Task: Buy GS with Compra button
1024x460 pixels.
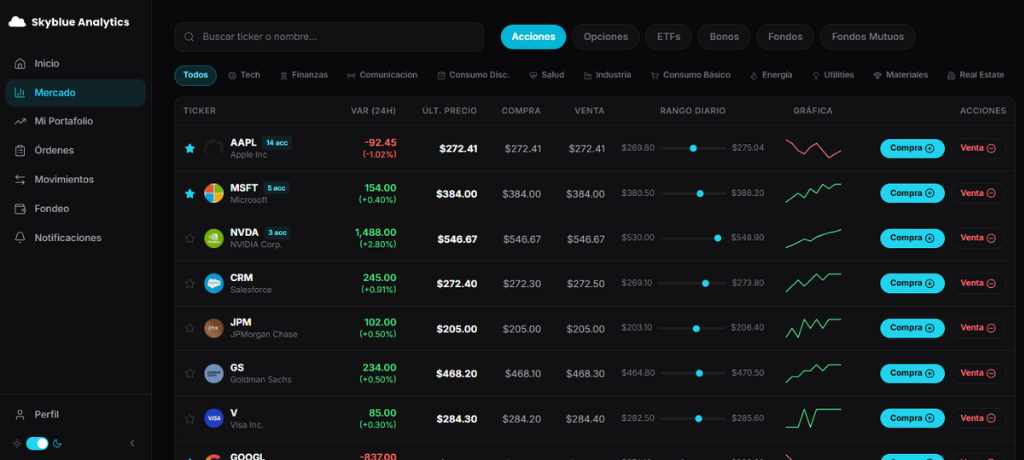Action: point(912,373)
